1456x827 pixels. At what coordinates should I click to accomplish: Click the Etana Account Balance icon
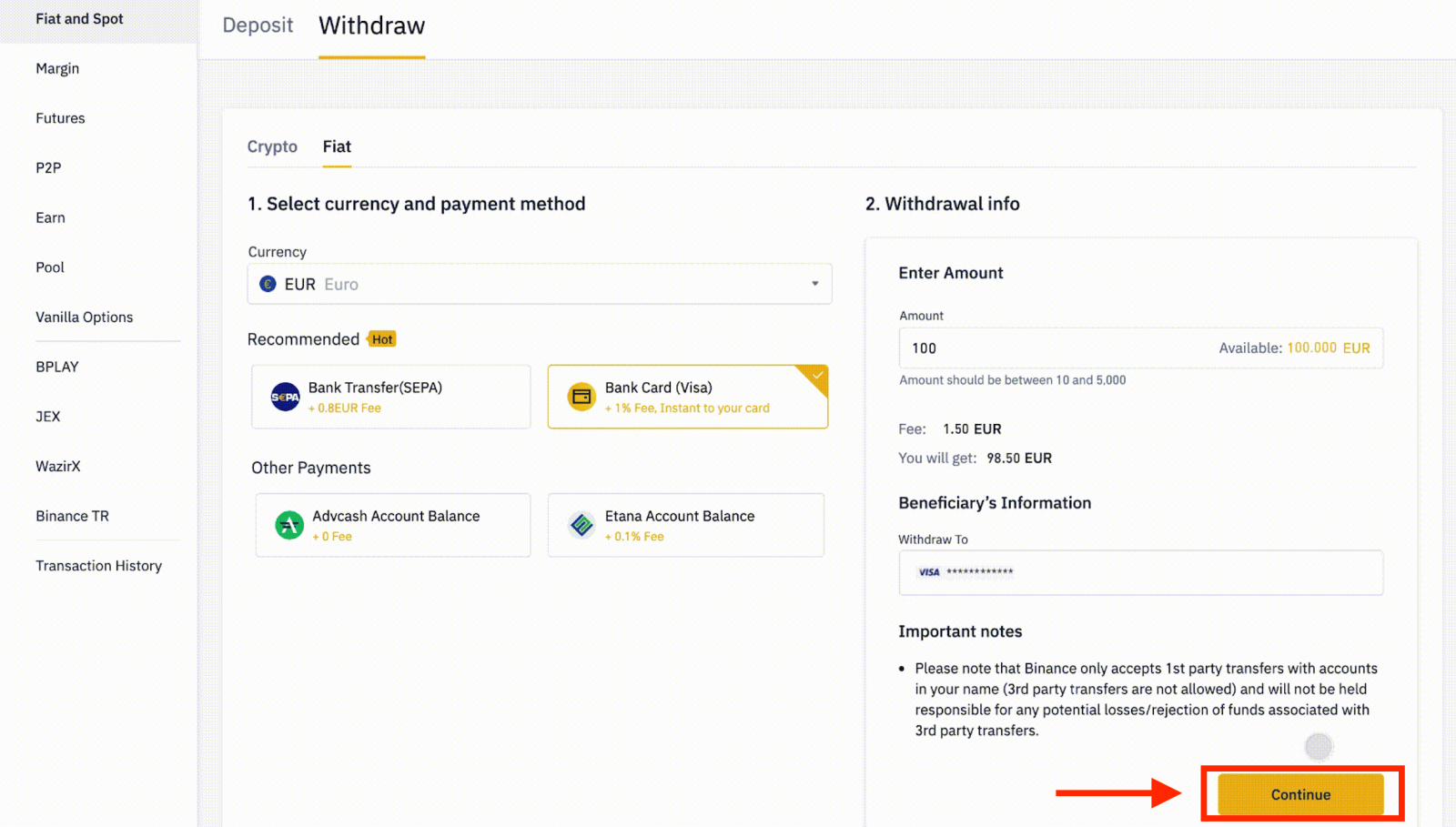pos(583,525)
